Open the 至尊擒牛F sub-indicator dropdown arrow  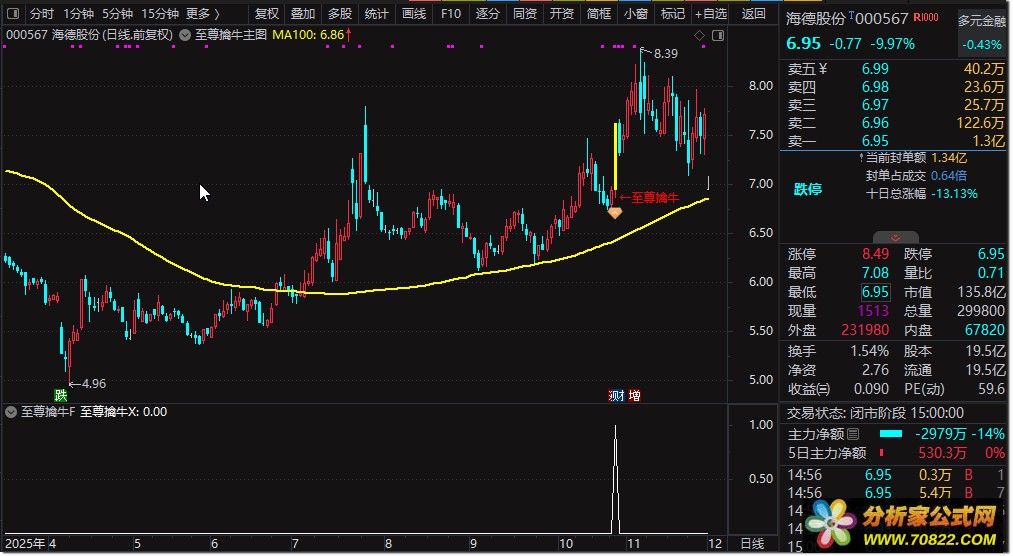click(12, 411)
